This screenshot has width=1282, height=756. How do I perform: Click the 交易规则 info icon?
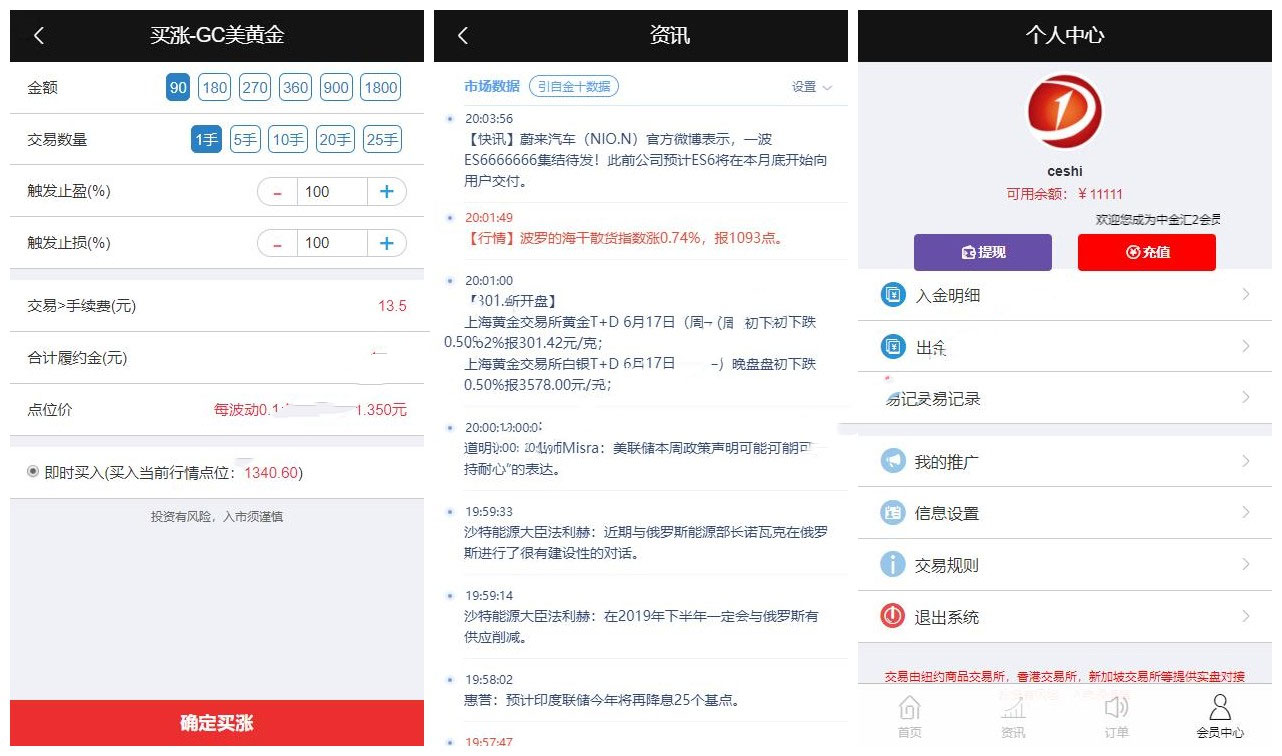pyautogui.click(x=891, y=564)
